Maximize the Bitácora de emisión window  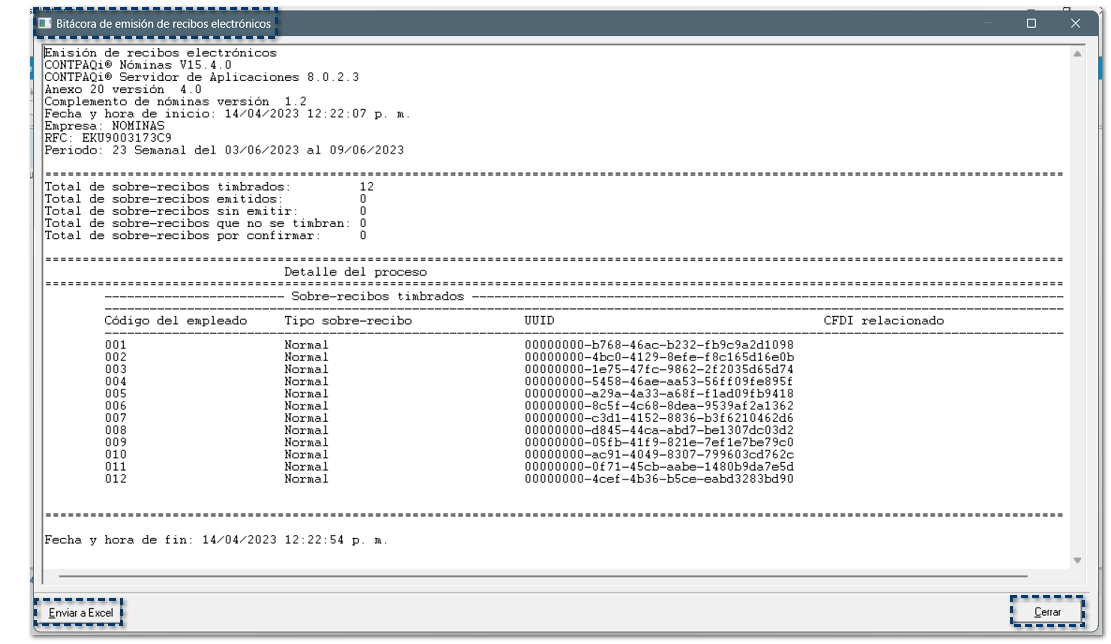[x=1031, y=23]
